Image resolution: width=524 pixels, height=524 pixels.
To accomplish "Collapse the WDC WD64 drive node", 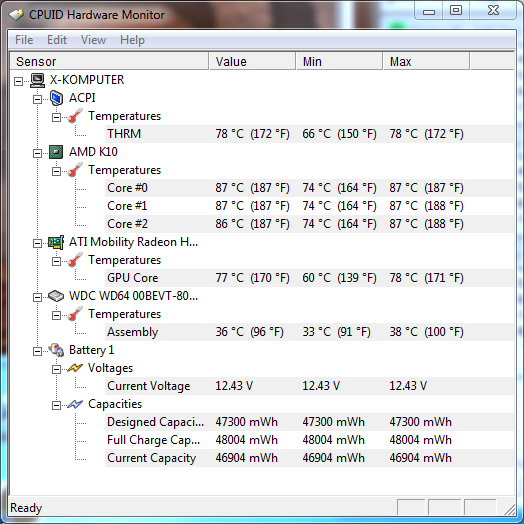I will point(37,297).
